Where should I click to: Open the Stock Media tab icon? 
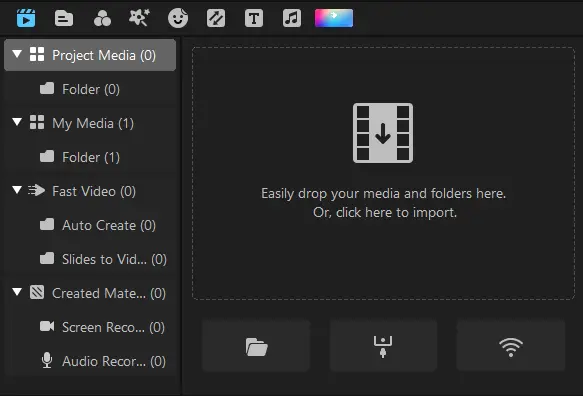click(x=64, y=18)
